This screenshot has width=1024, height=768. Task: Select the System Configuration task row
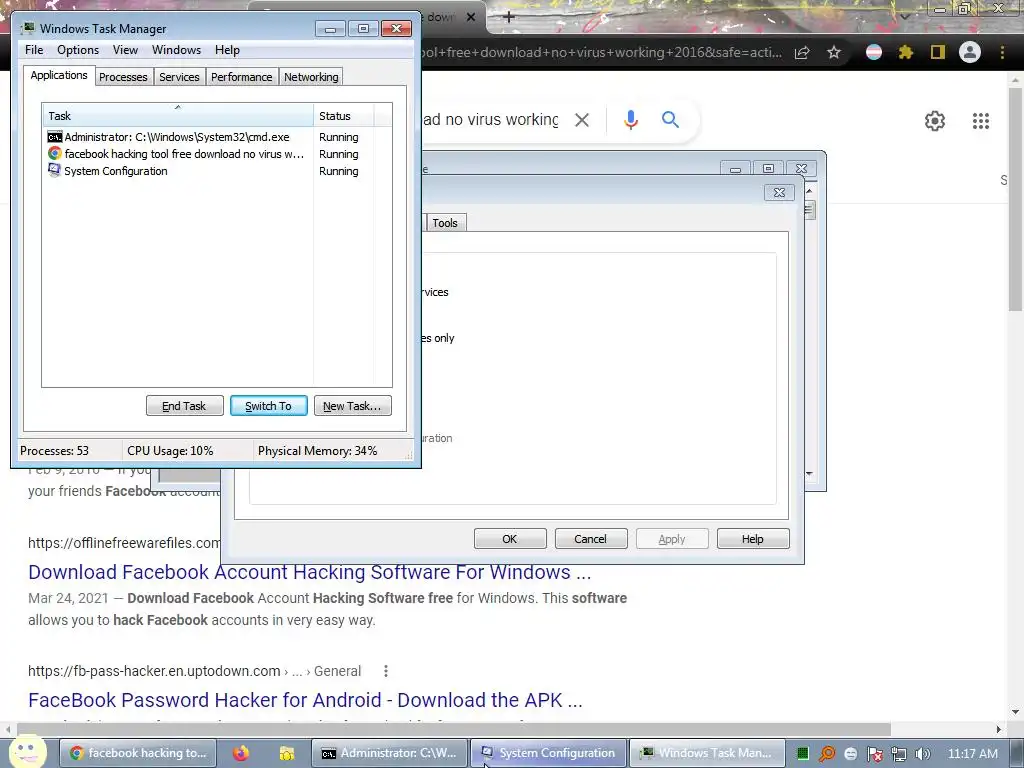216,171
